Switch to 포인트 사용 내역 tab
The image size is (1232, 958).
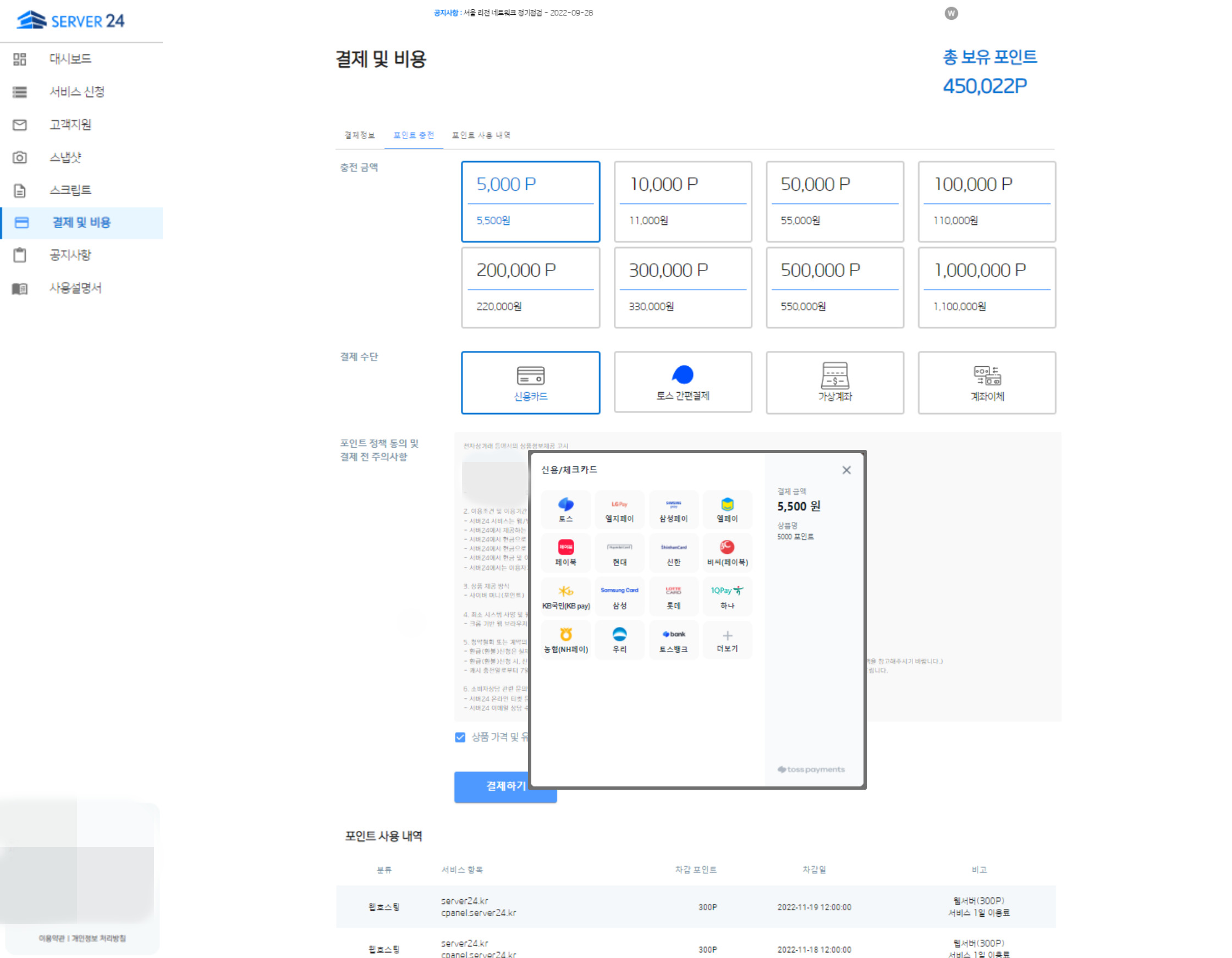(481, 135)
